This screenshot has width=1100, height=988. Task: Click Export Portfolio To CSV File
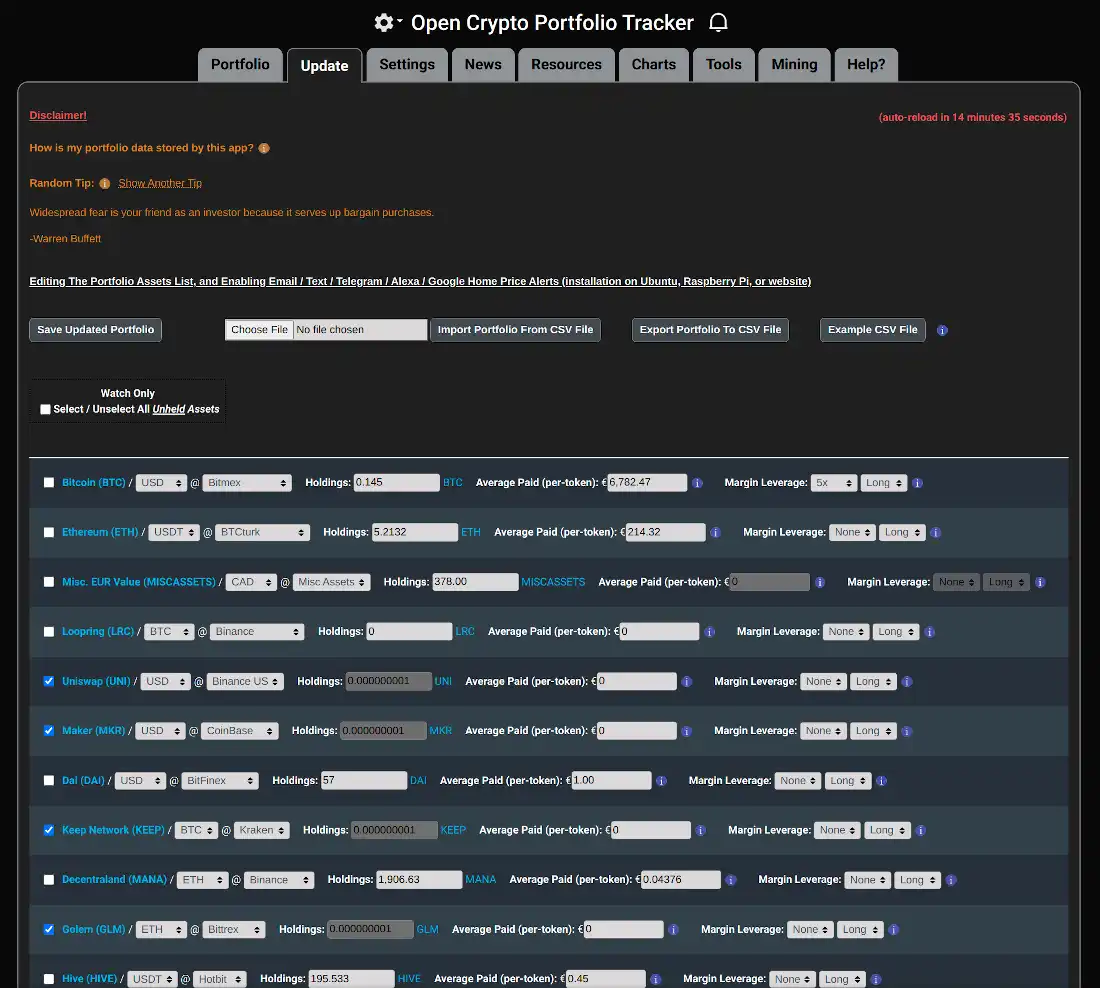[710, 330]
